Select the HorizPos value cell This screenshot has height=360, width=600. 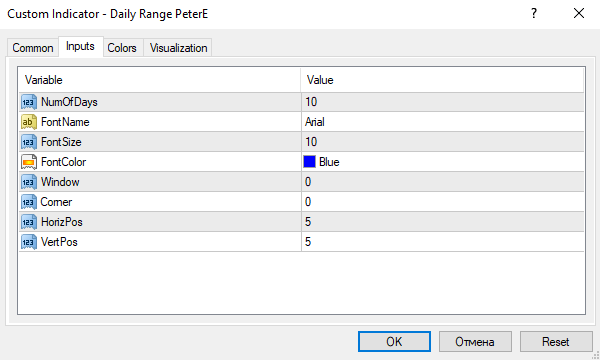pos(443,222)
